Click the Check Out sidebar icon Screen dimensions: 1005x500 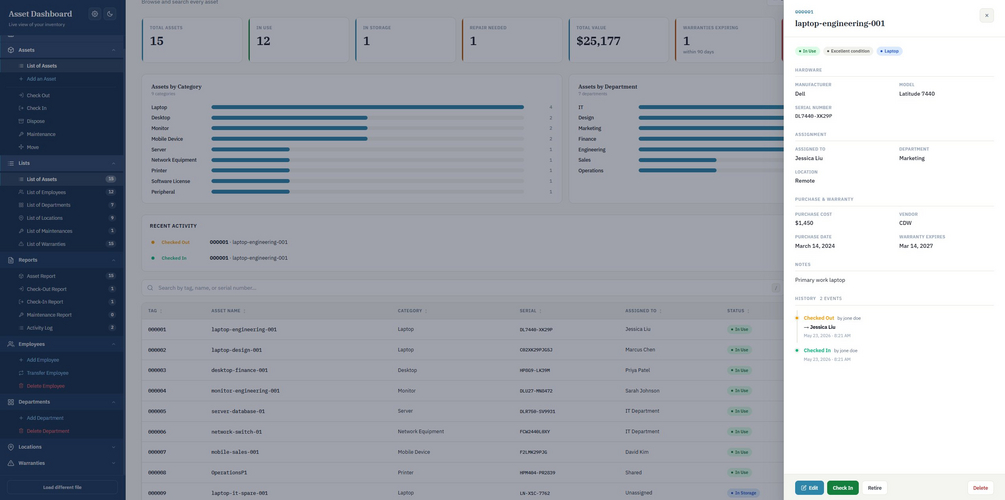[x=21, y=96]
